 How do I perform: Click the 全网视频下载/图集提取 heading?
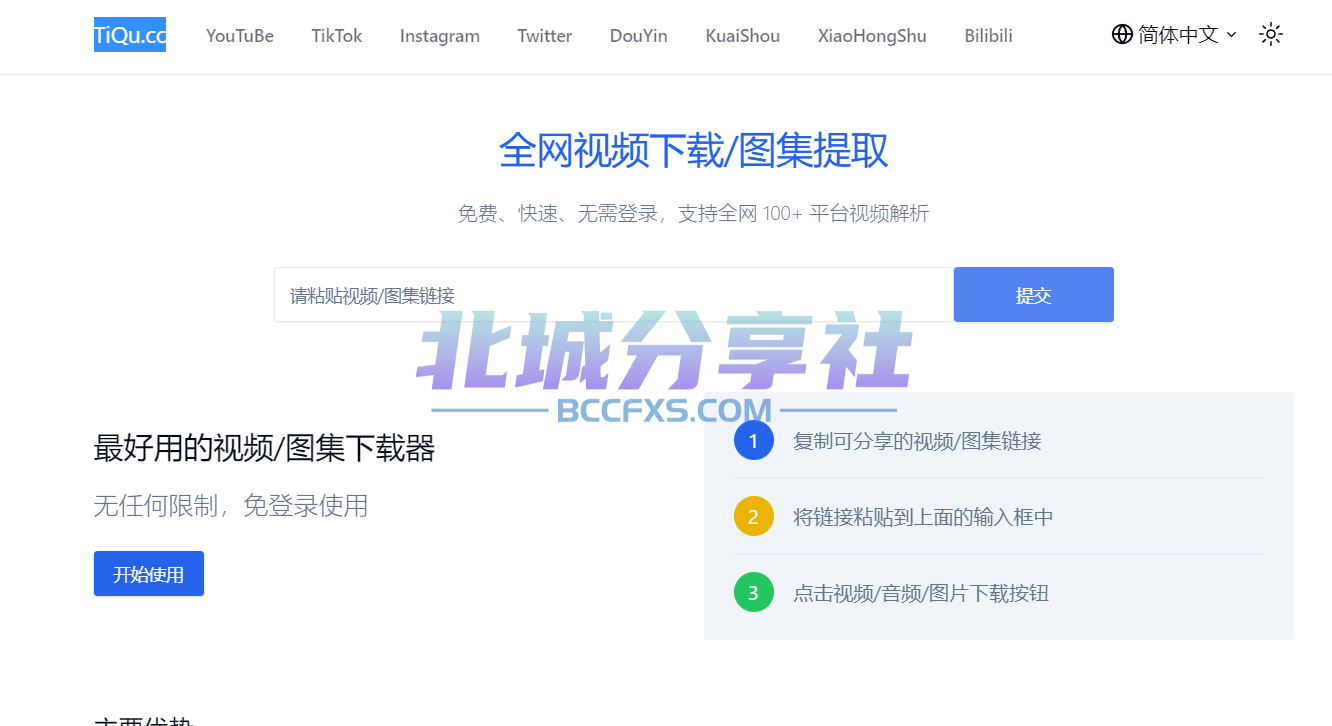pos(694,151)
